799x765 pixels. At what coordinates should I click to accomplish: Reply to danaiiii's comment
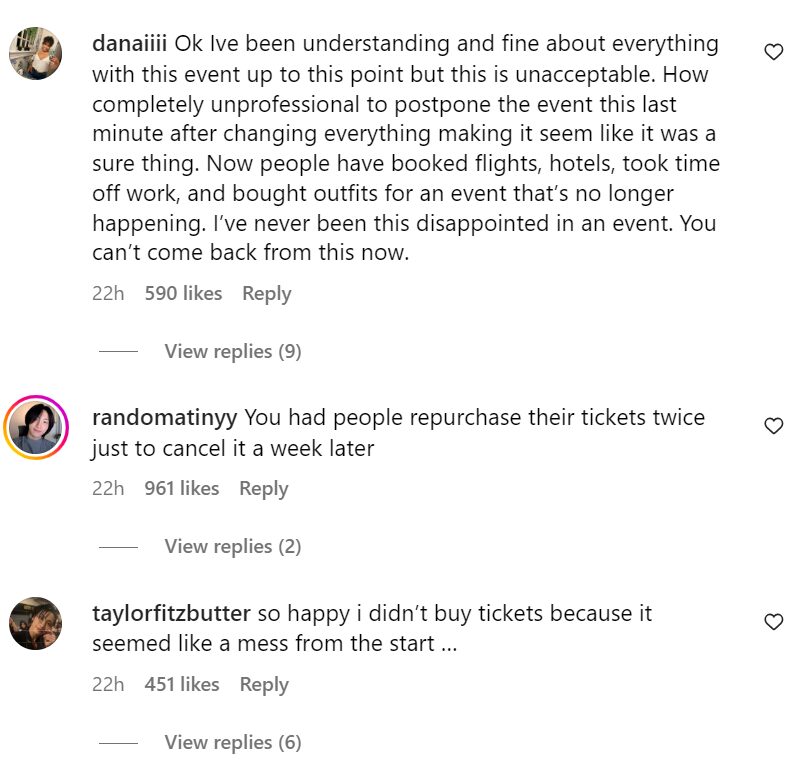[x=266, y=293]
